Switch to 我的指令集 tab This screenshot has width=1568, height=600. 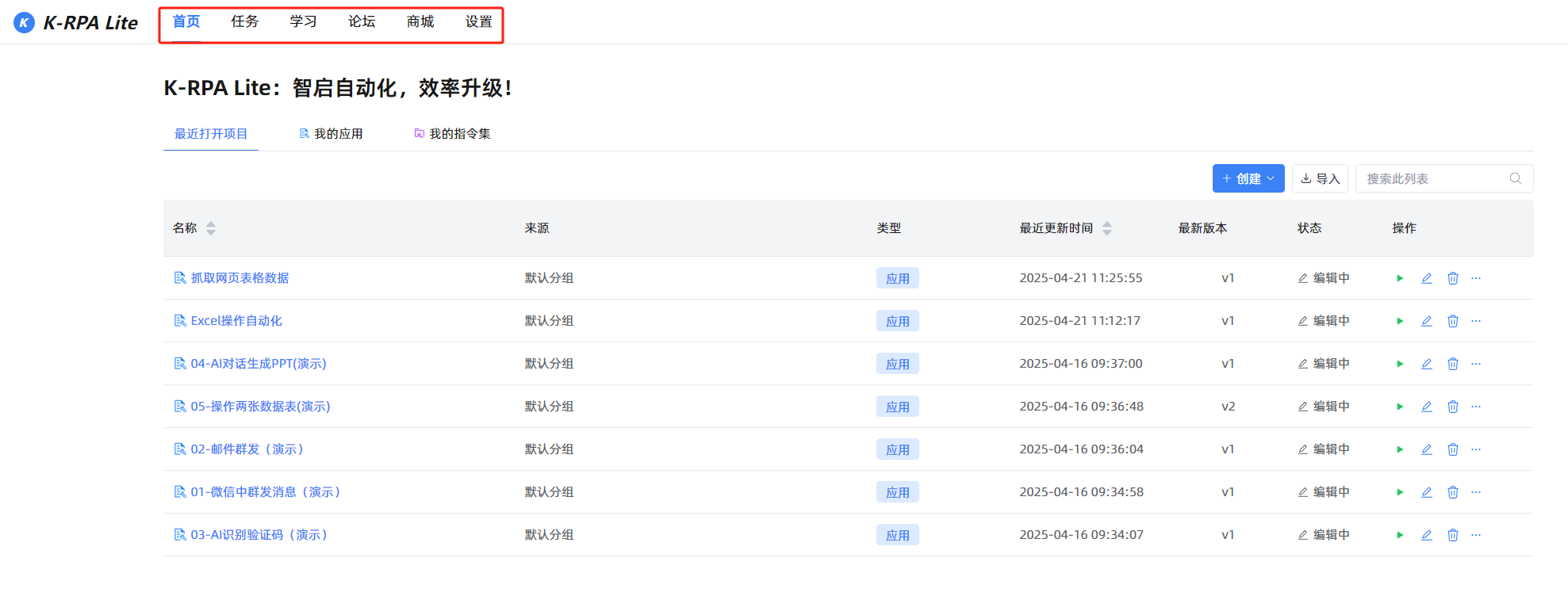pos(452,134)
